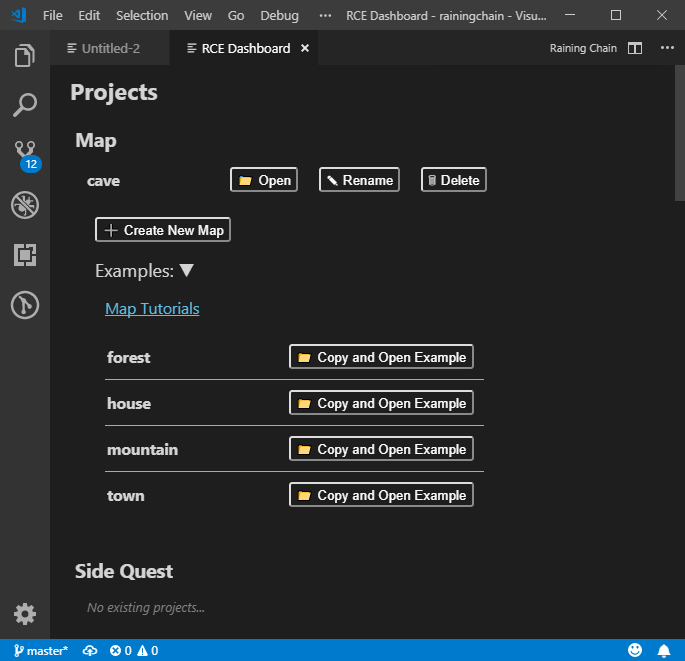
Task: Open the Selection menu
Action: click(142, 16)
